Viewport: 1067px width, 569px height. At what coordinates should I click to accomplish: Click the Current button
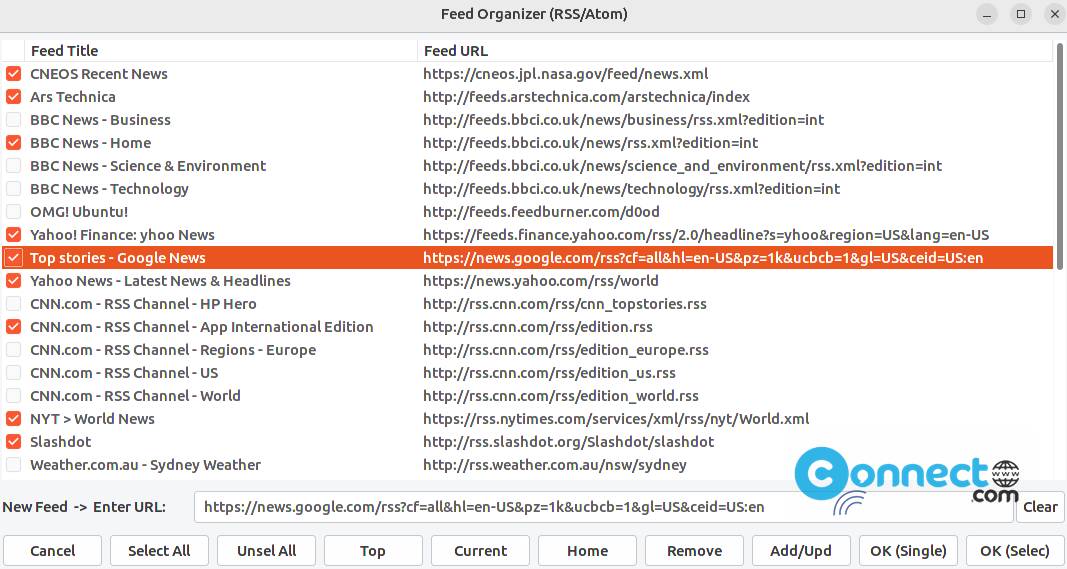480,551
